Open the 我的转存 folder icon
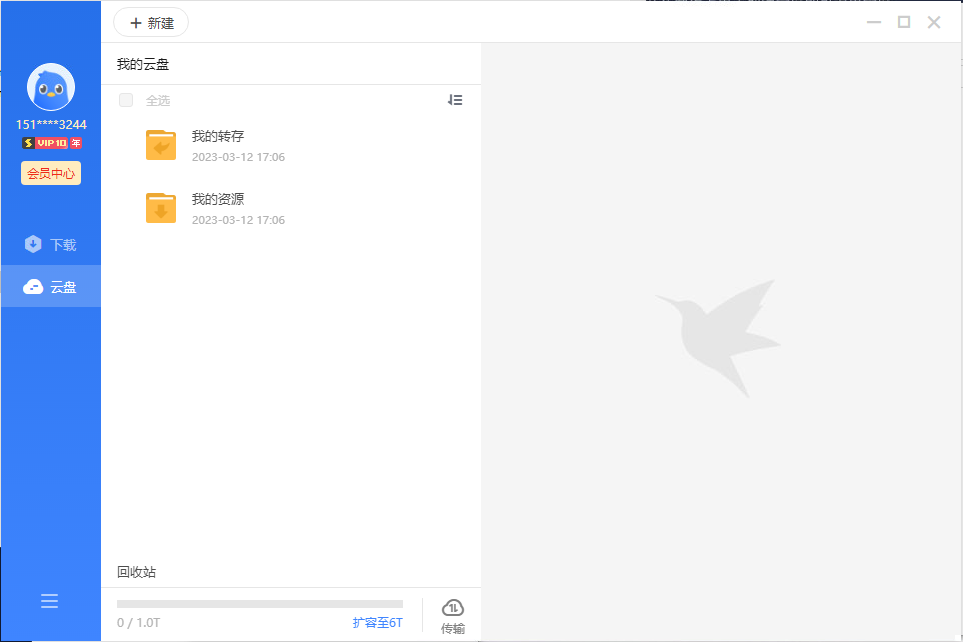Screen dimensions: 963x642 160,145
